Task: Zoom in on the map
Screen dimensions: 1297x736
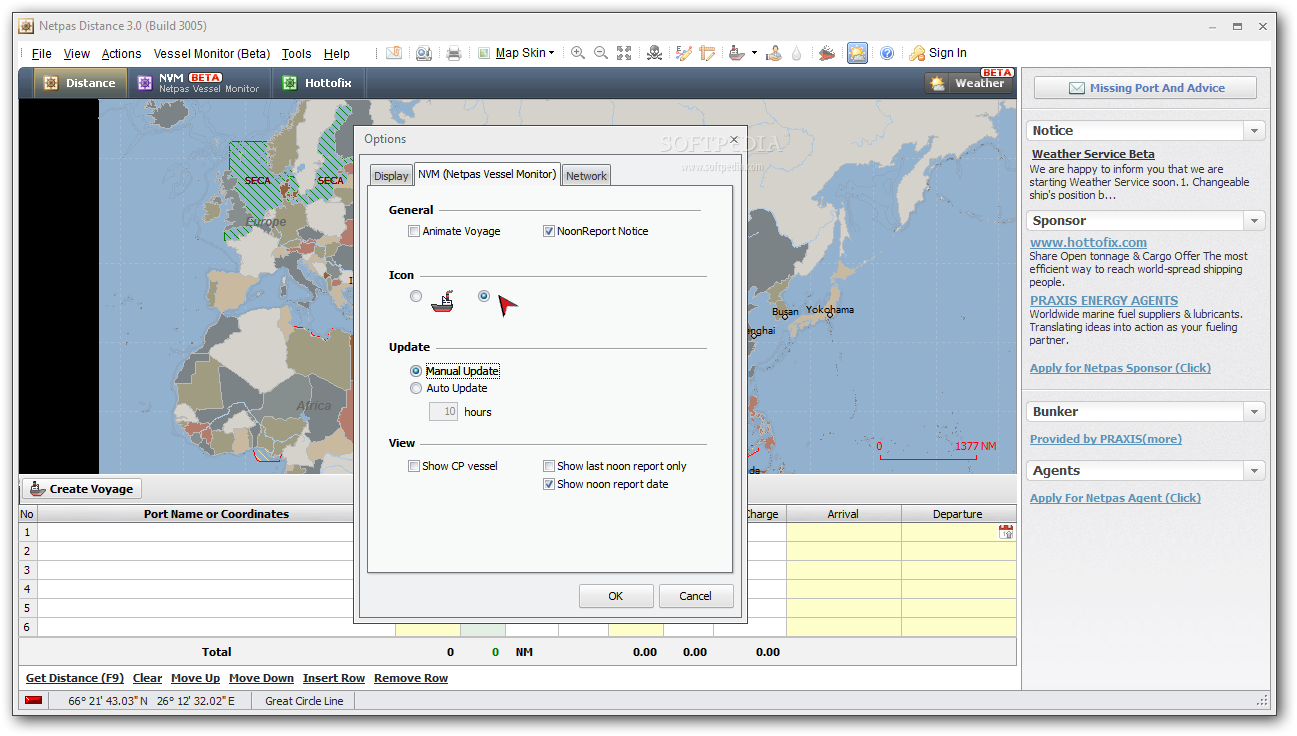Action: point(578,53)
